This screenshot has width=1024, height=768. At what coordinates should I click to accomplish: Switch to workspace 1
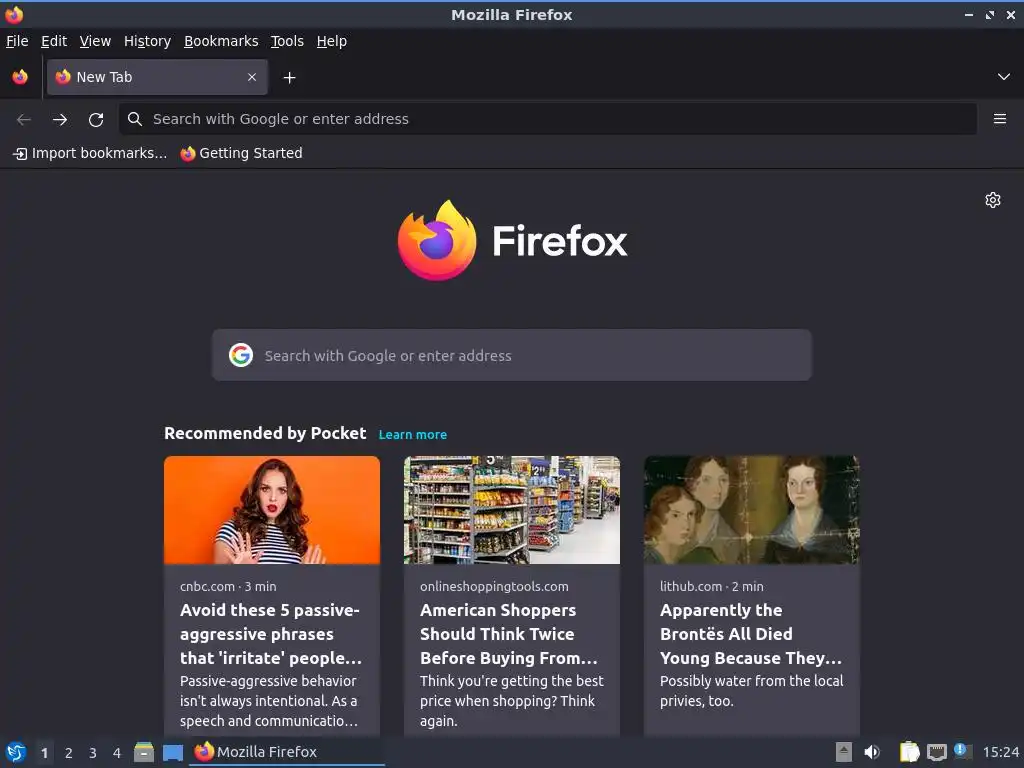(x=44, y=753)
